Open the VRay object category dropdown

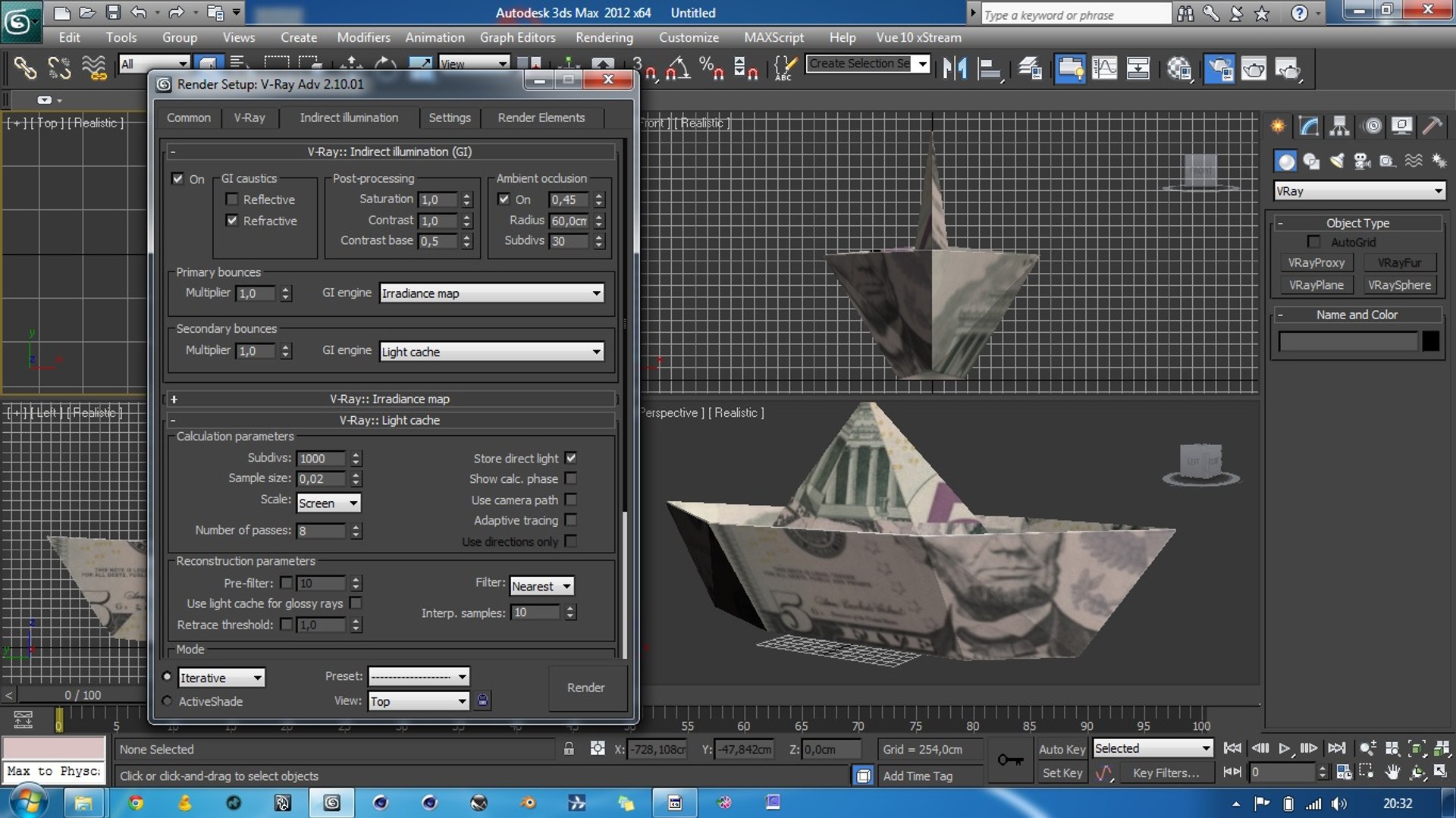coord(1360,191)
